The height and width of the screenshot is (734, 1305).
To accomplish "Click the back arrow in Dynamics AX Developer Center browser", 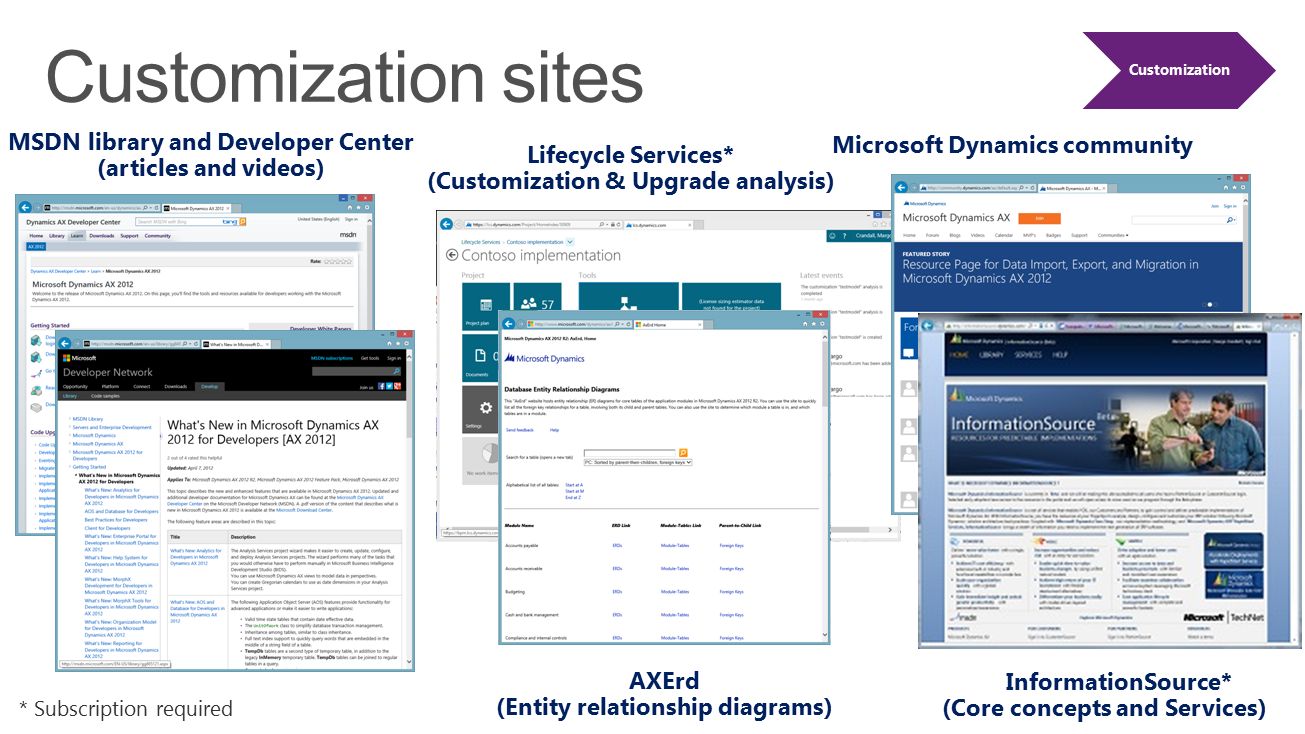I will click(26, 207).
